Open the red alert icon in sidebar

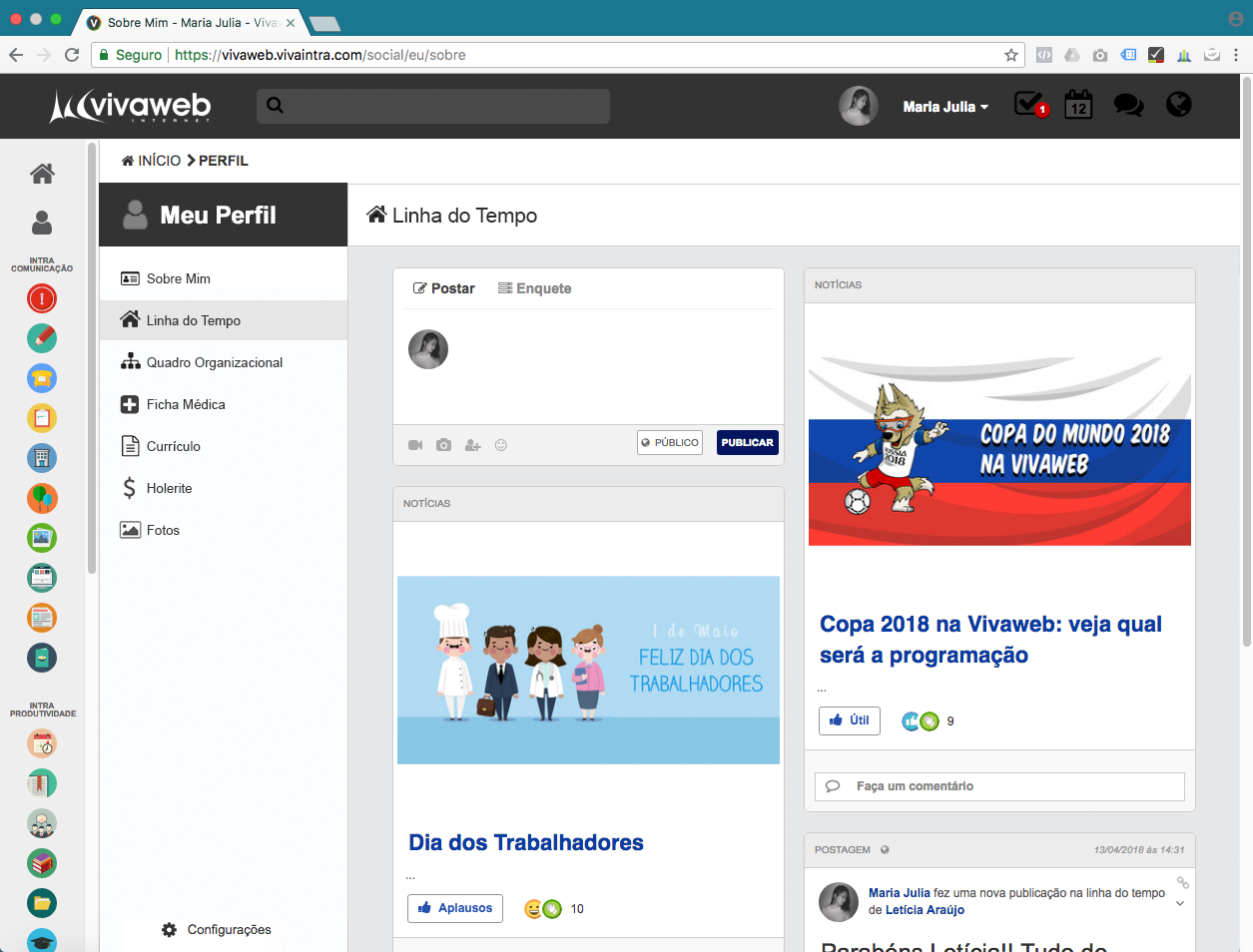(x=42, y=298)
